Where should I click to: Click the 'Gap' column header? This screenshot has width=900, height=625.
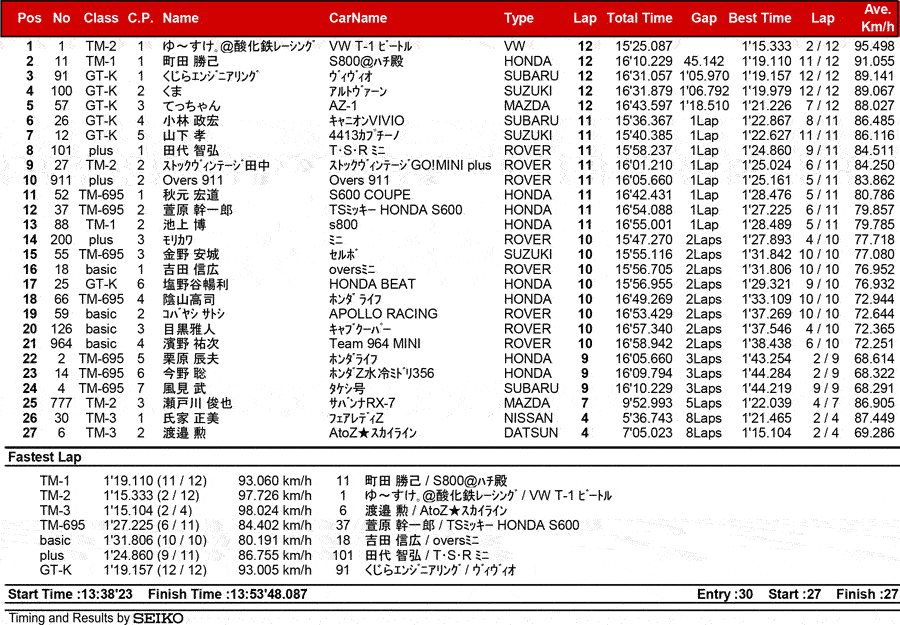pyautogui.click(x=704, y=18)
